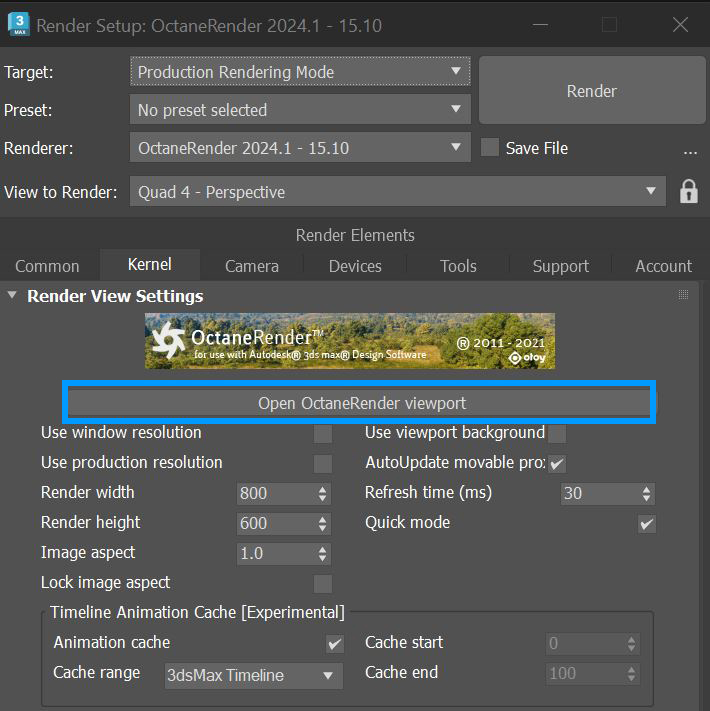Click the 'Timeline Animation Cache [Experimental]' group label
The image size is (710, 711).
pos(197,613)
